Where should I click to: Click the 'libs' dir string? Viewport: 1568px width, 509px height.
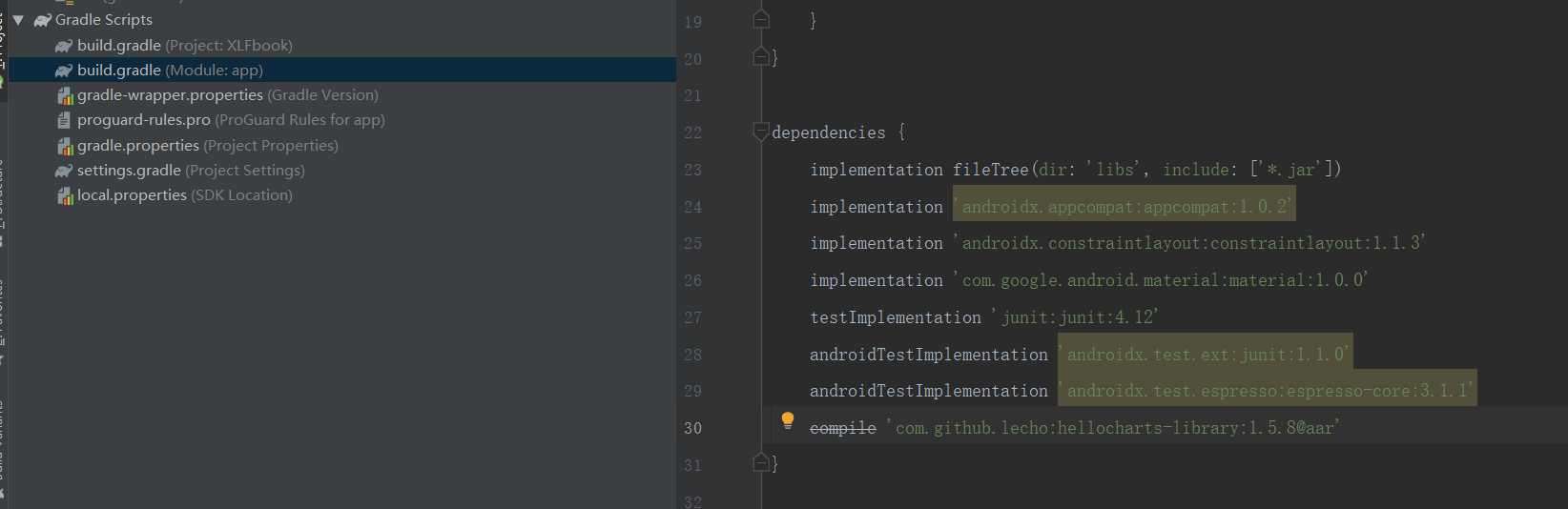[x=1115, y=170]
